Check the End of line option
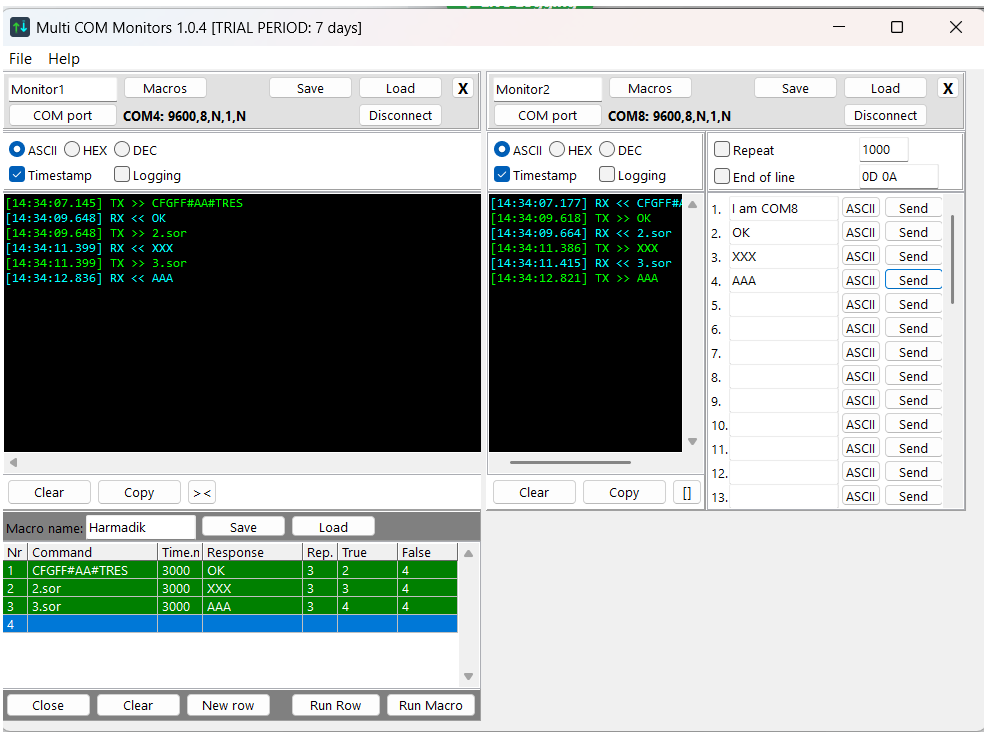The image size is (997, 754). point(722,177)
